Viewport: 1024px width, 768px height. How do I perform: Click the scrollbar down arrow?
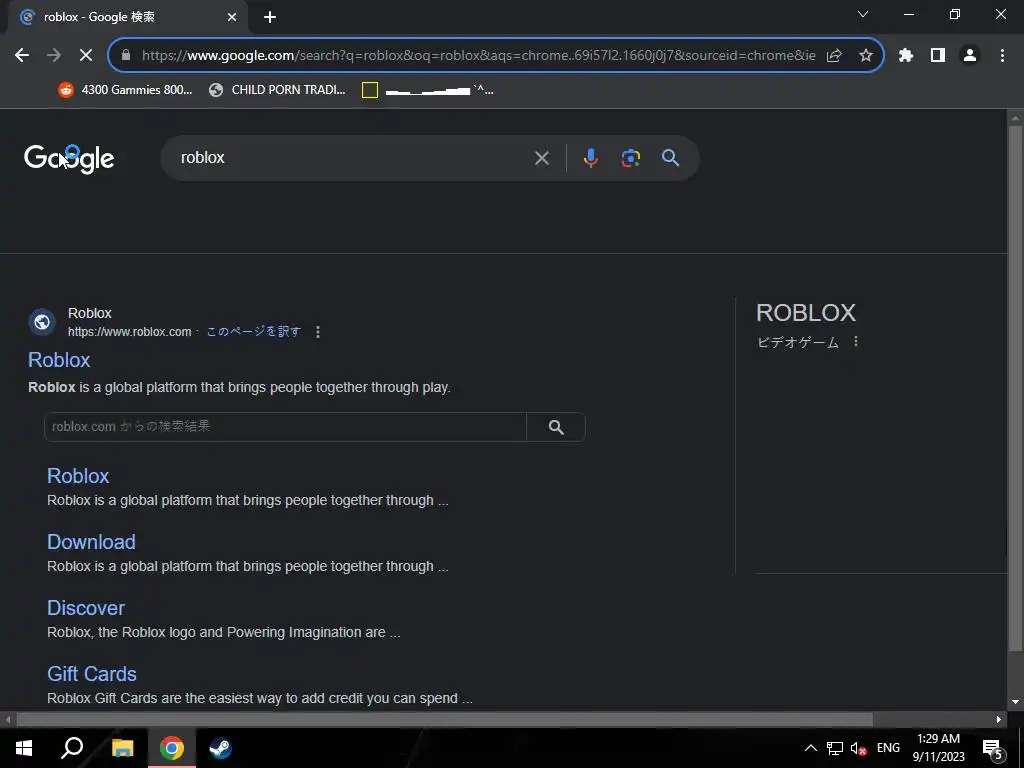pos(1015,702)
